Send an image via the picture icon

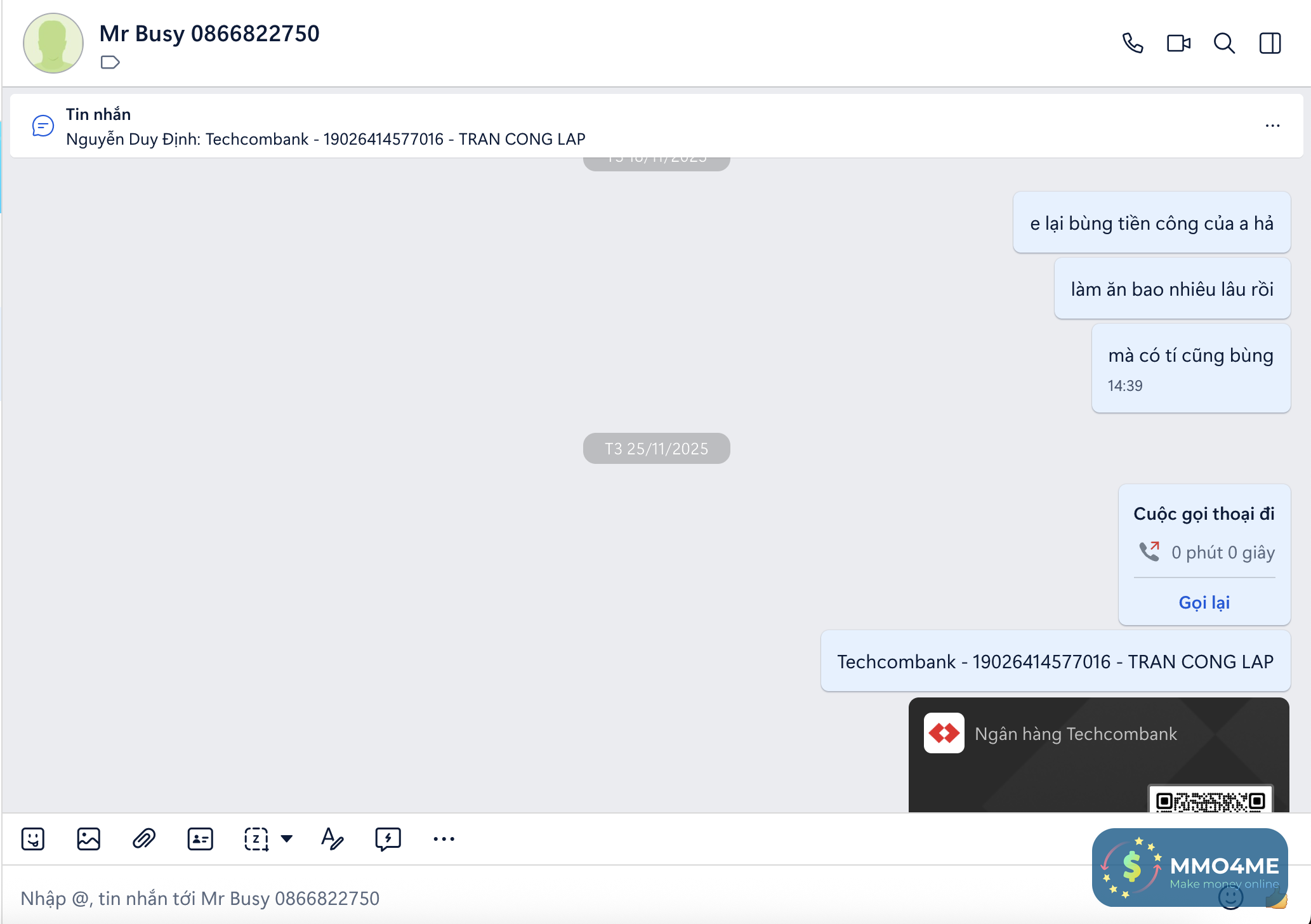point(88,839)
